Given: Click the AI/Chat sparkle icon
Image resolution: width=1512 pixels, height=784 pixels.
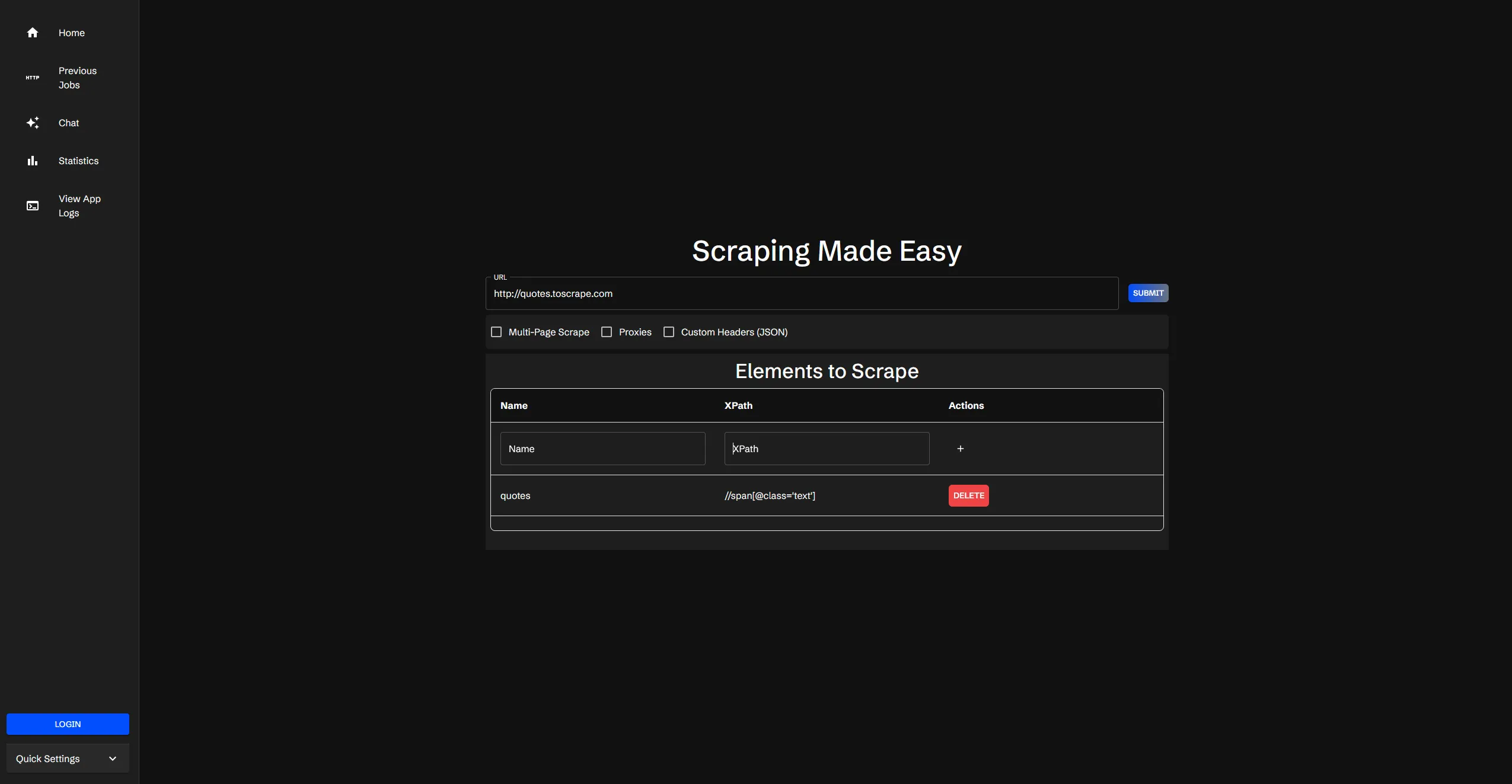Looking at the screenshot, I should coord(32,122).
